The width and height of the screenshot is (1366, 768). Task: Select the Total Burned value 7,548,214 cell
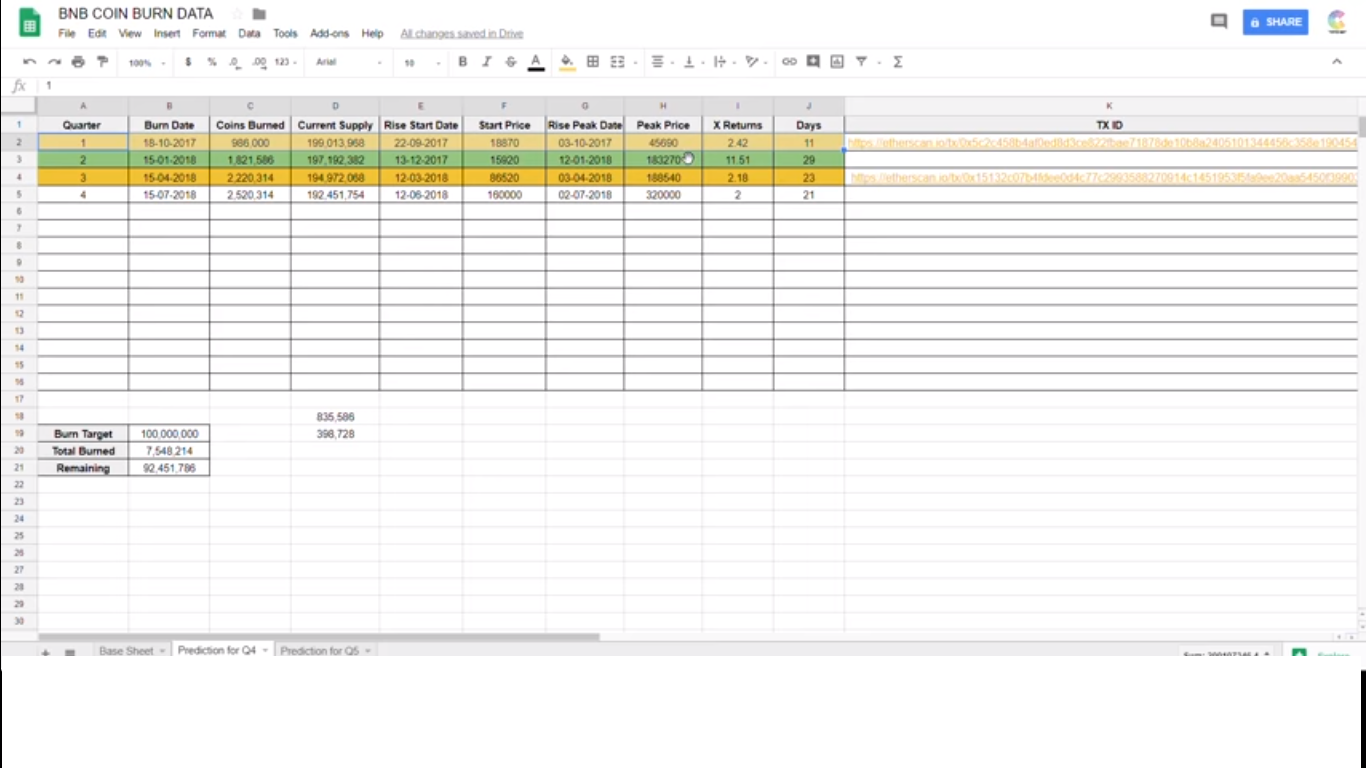tap(169, 451)
